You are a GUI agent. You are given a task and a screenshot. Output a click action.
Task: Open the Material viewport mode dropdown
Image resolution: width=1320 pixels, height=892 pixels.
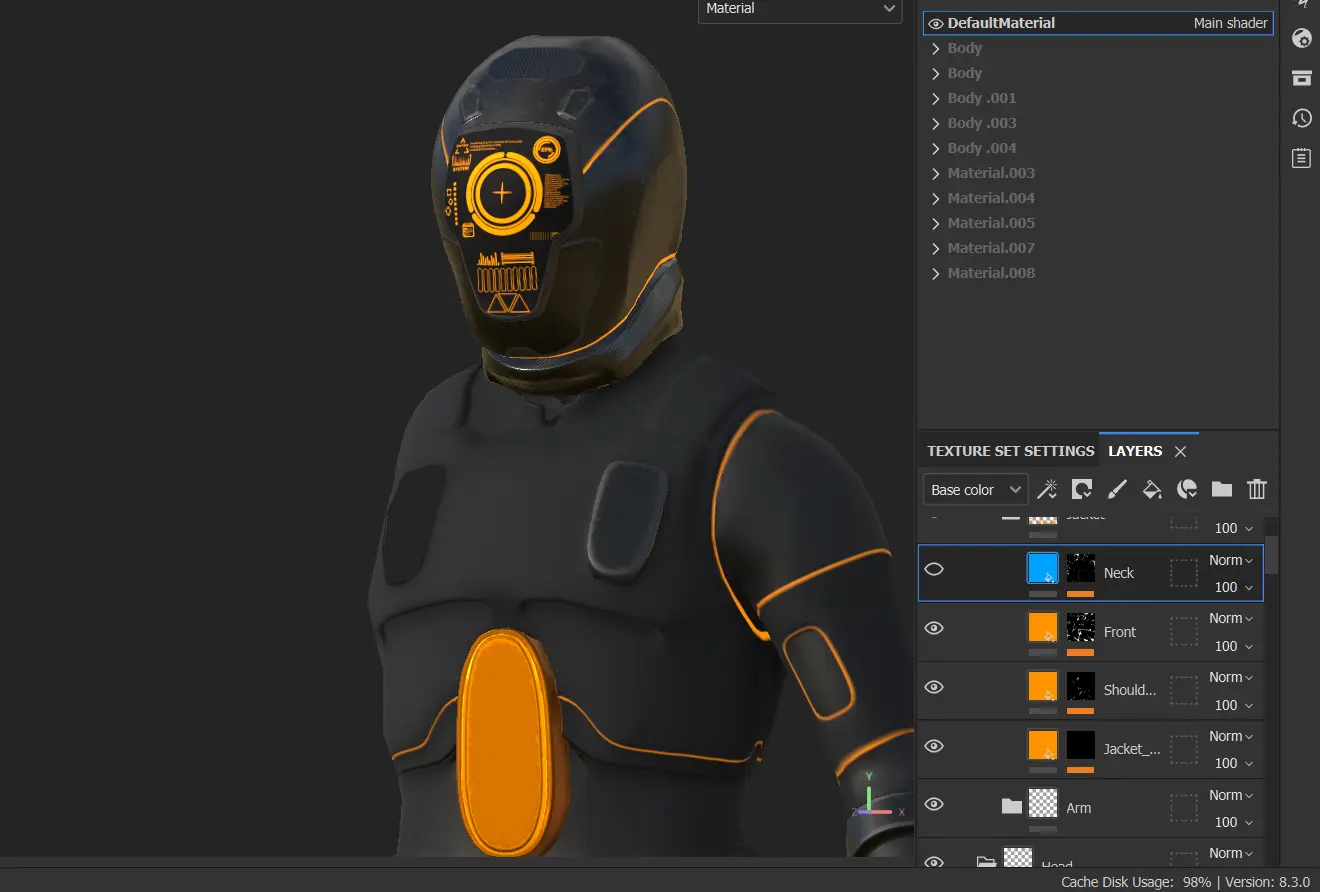point(799,9)
